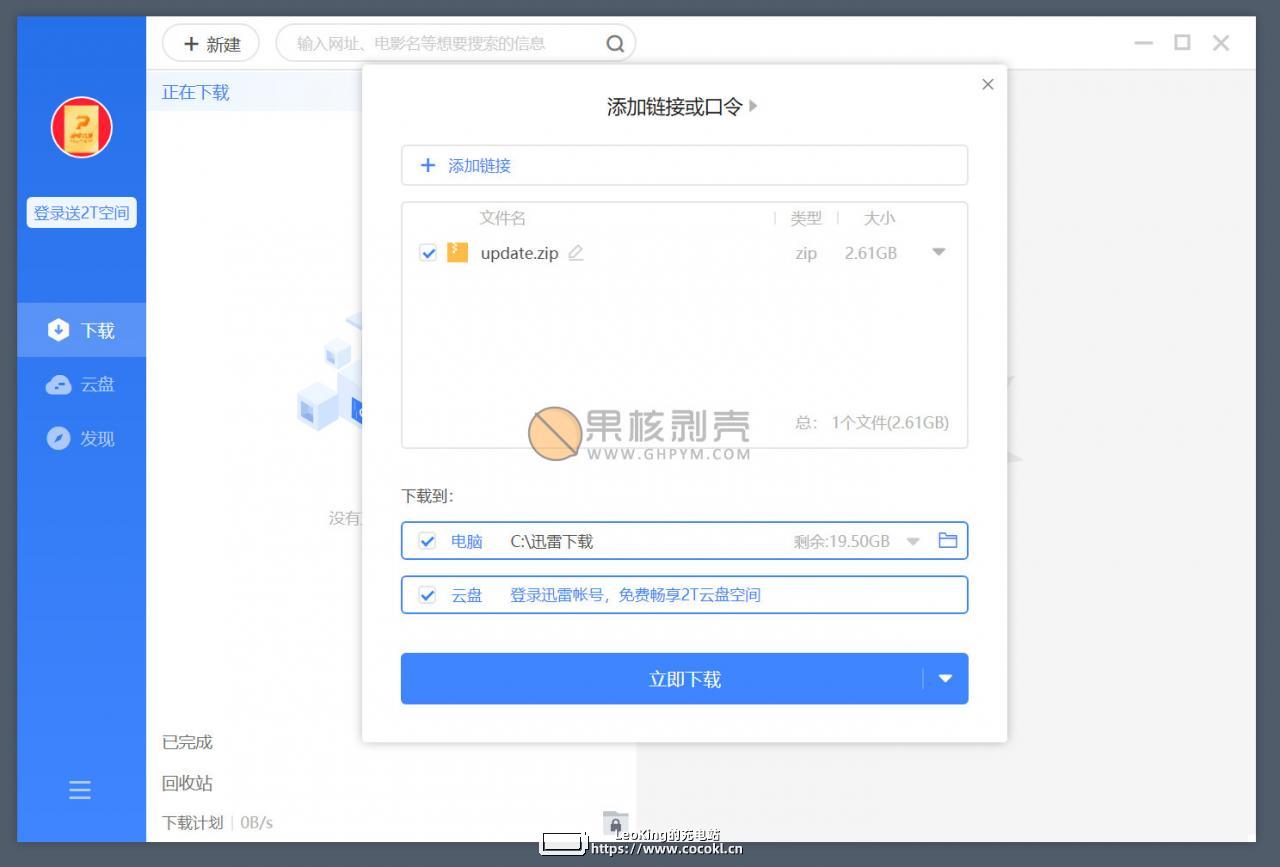The width and height of the screenshot is (1280, 867).
Task: Open the folder browse icon for download path
Action: tap(947, 541)
